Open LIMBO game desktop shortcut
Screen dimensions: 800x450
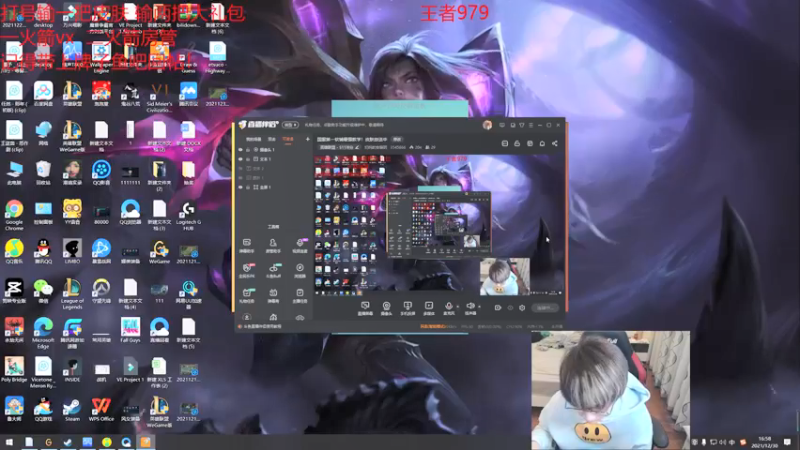[x=72, y=252]
